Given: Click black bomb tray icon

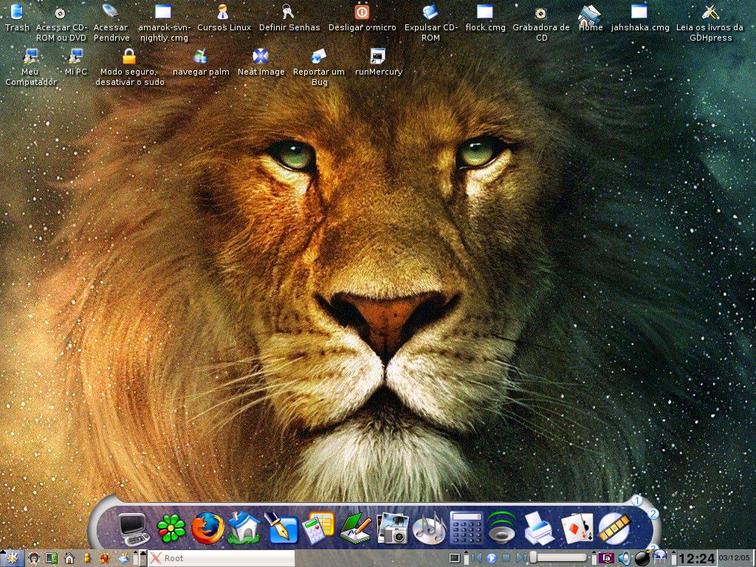Looking at the screenshot, I should pos(643,557).
